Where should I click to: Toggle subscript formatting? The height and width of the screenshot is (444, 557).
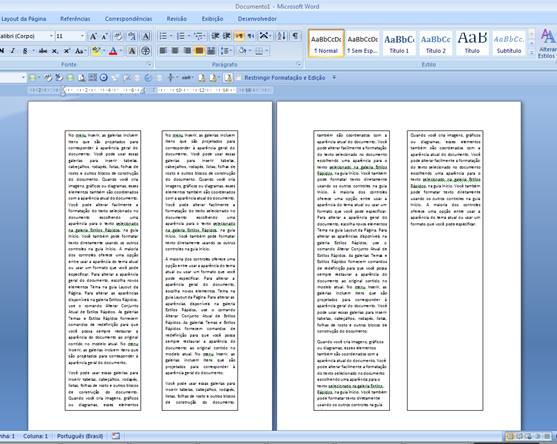click(x=55, y=51)
